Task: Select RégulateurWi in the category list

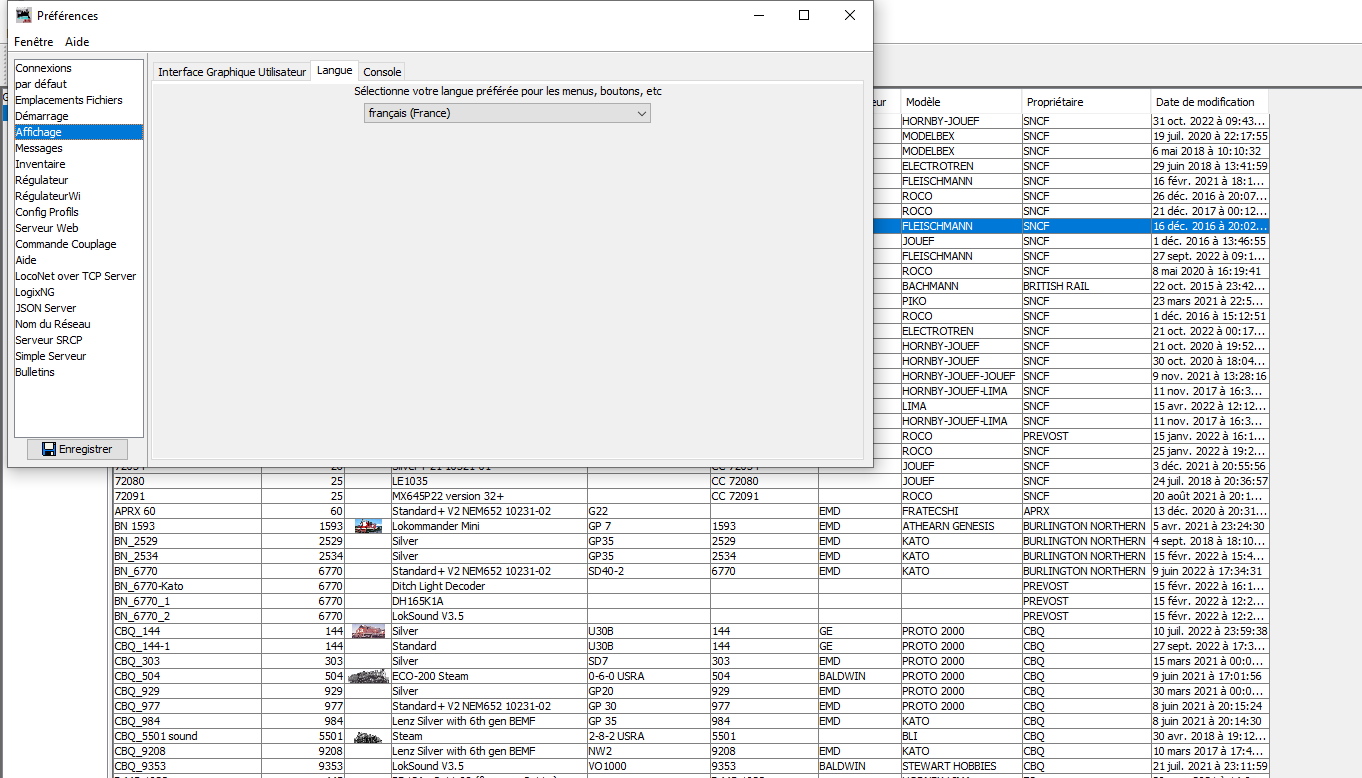Action: coord(78,196)
